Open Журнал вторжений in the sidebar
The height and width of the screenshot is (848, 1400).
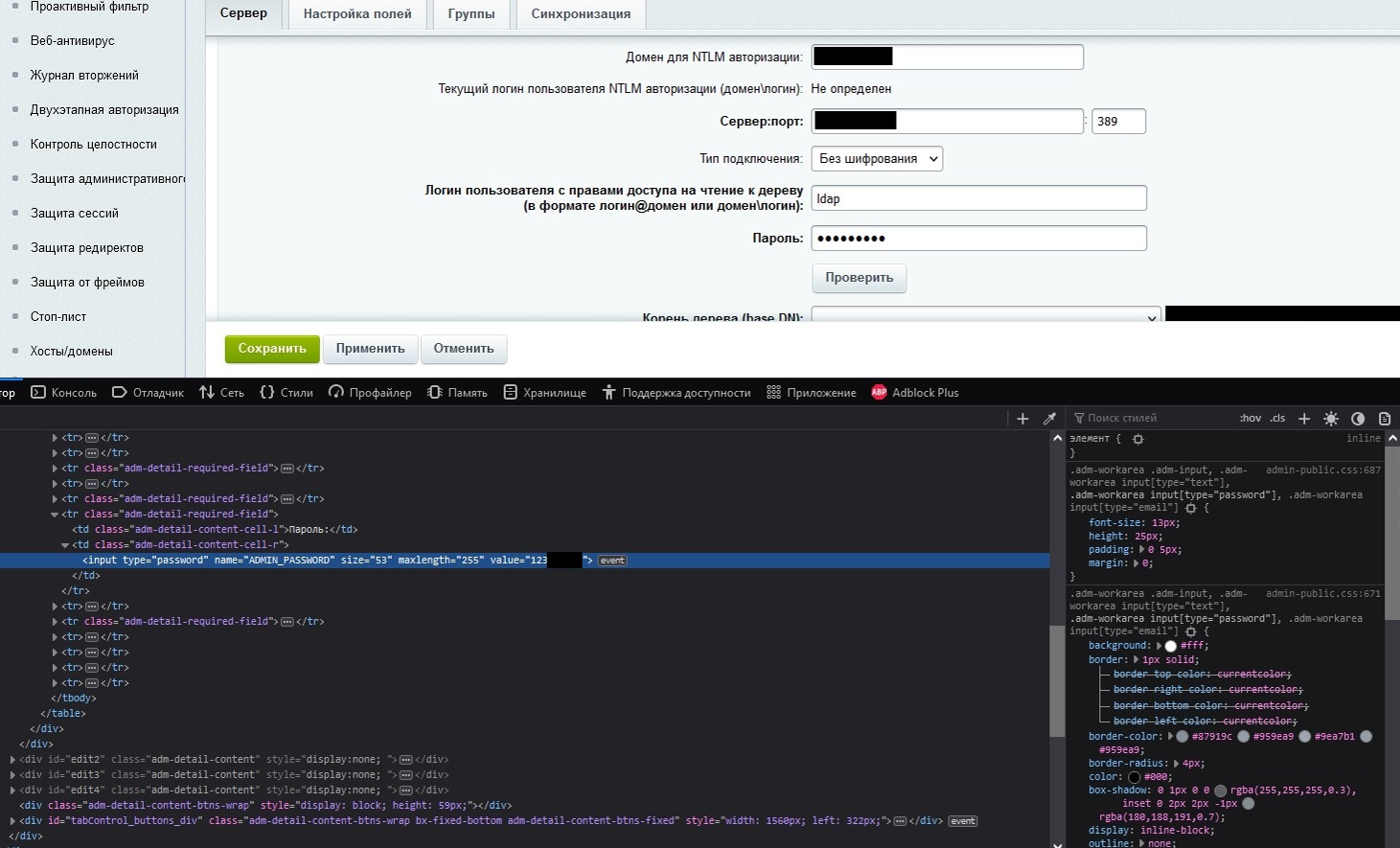(84, 76)
